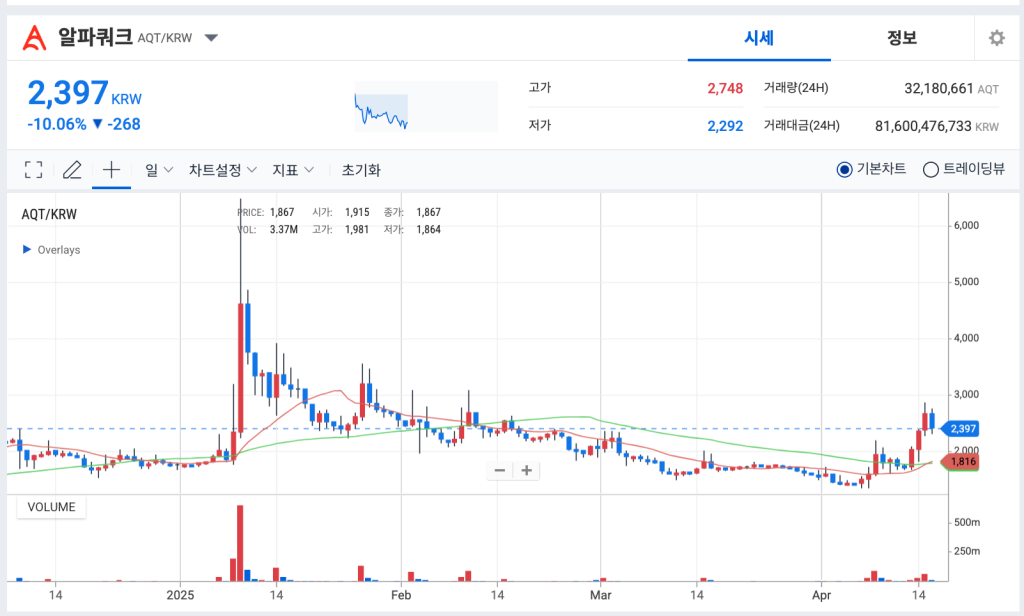1024x616 pixels.
Task: Click the 2,397 current price tag on axis
Action: pos(959,429)
